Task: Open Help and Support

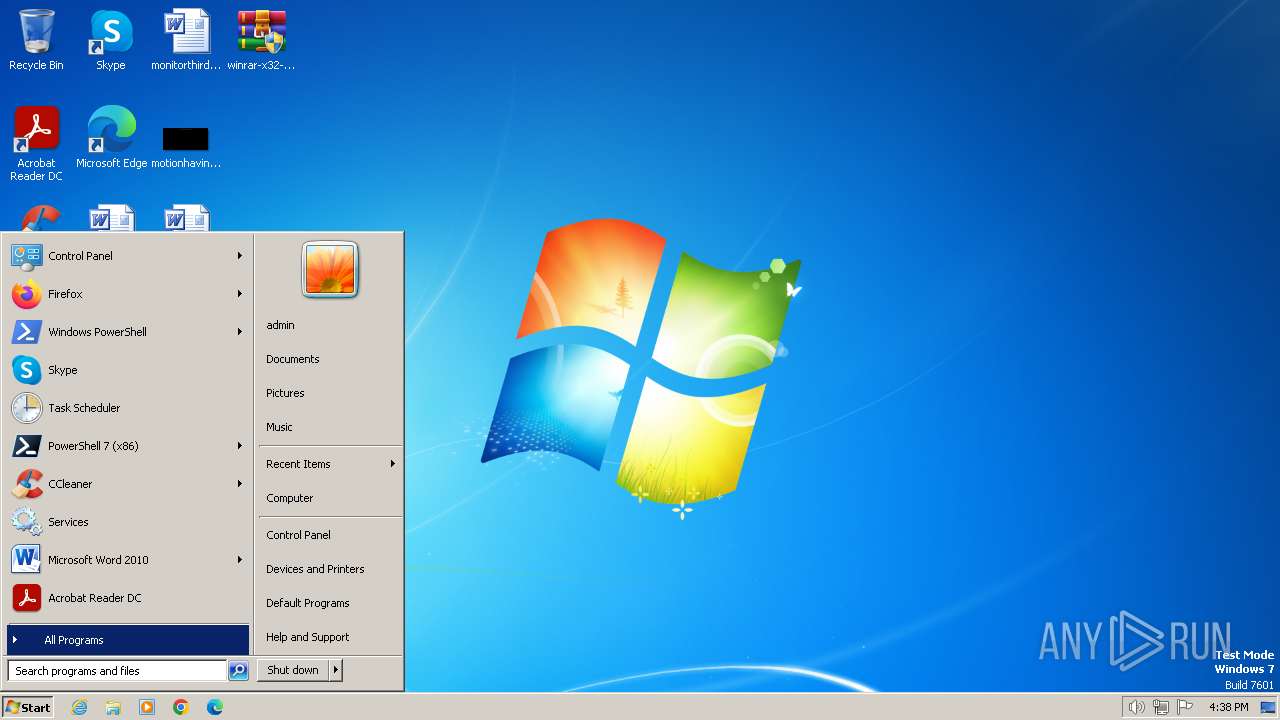Action: pyautogui.click(x=330, y=637)
